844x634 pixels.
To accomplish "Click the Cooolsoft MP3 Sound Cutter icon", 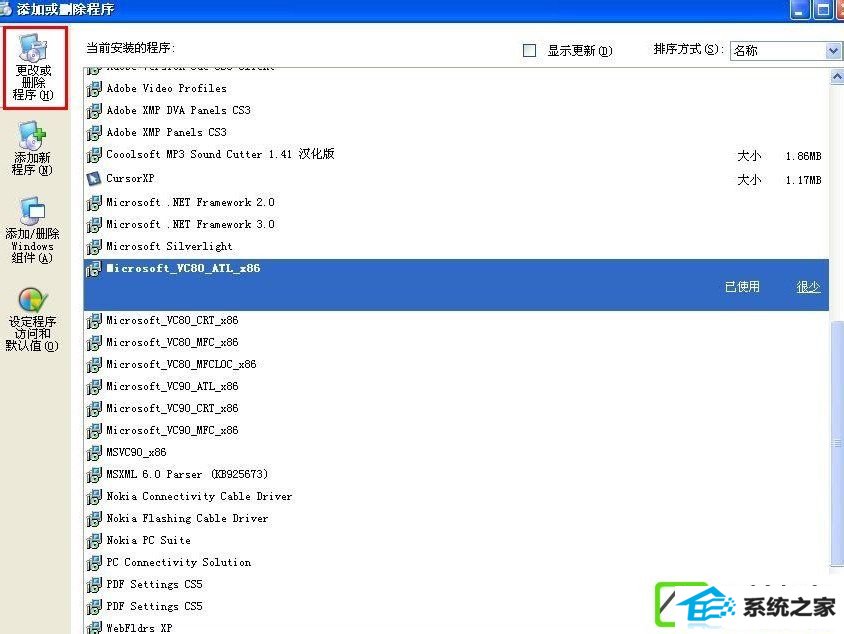I will pos(94,154).
